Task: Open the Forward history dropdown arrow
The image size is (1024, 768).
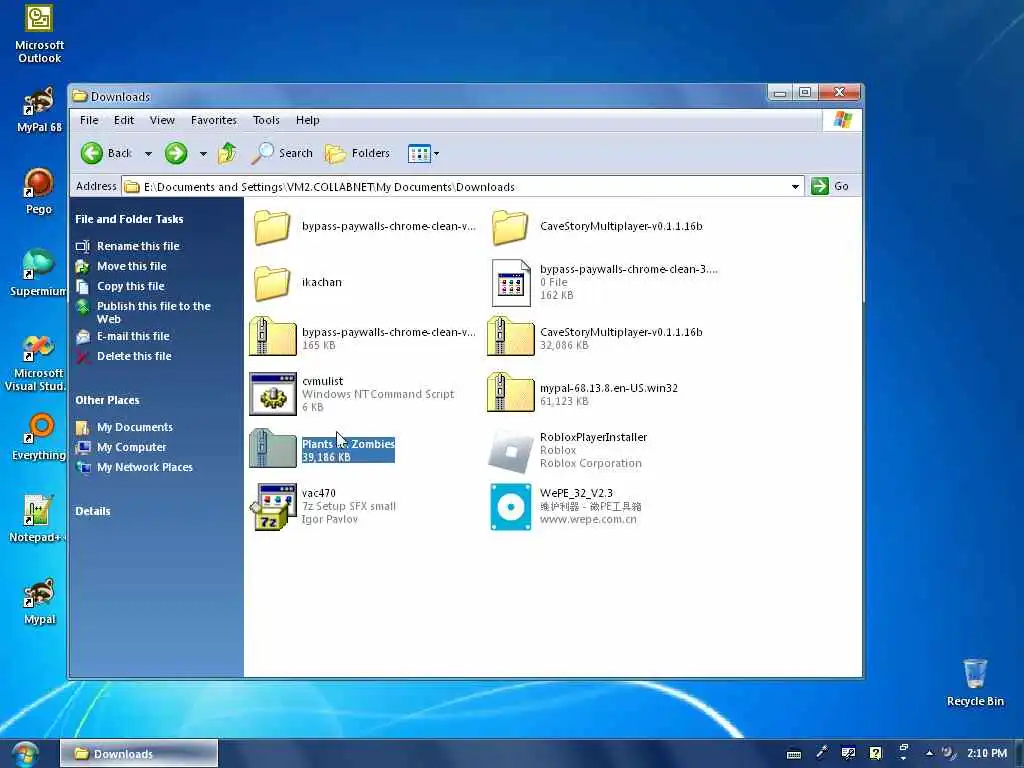Action: pyautogui.click(x=203, y=153)
